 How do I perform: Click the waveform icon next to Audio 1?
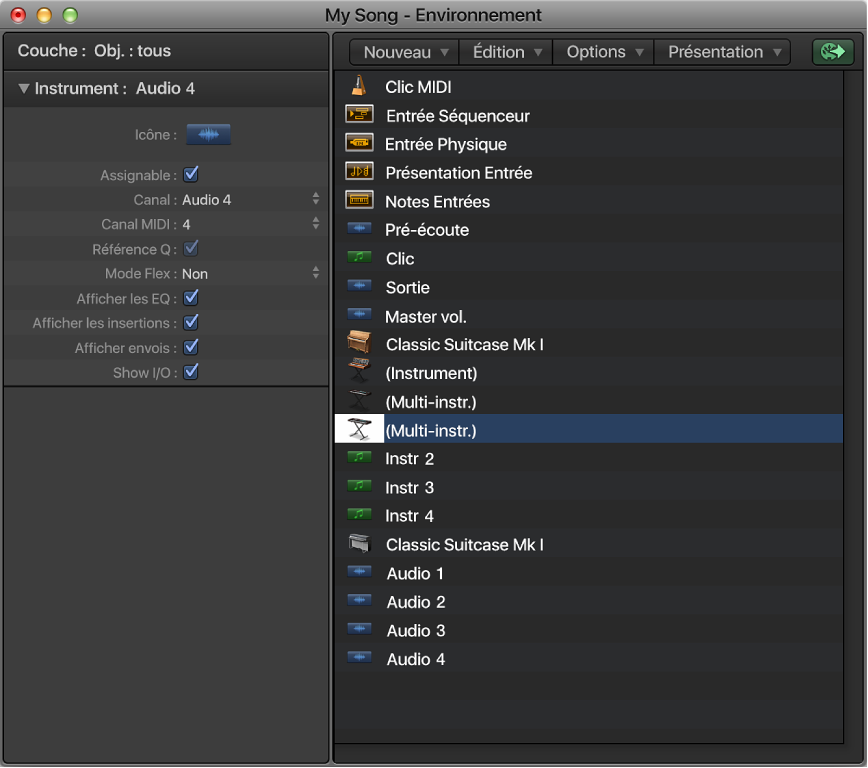click(x=359, y=573)
